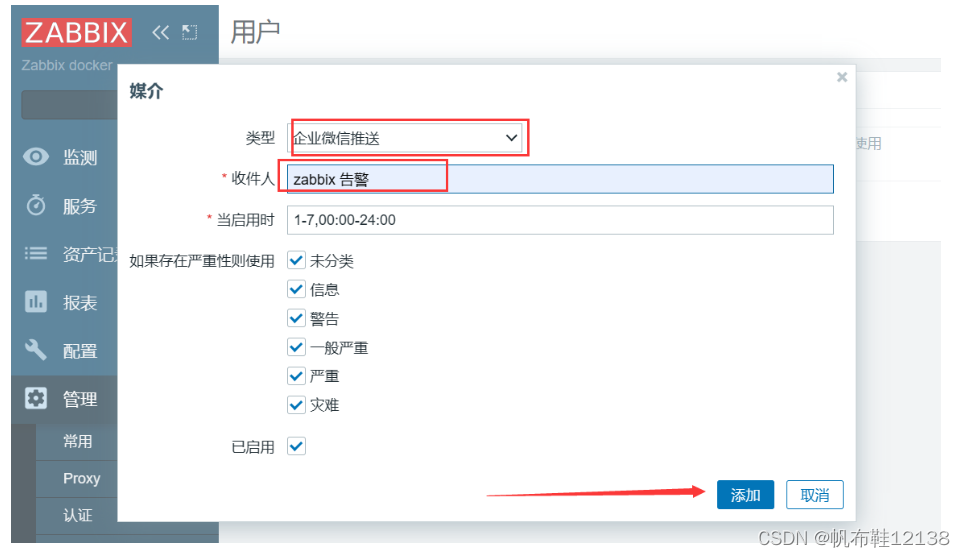
Task: Click the Zabbix docker server name
Action: 66,65
